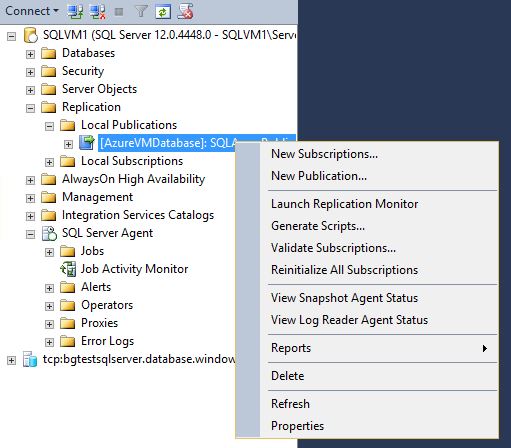Select the Local Subscriptions tree item
The width and height of the screenshot is (511, 448).
coord(132,161)
